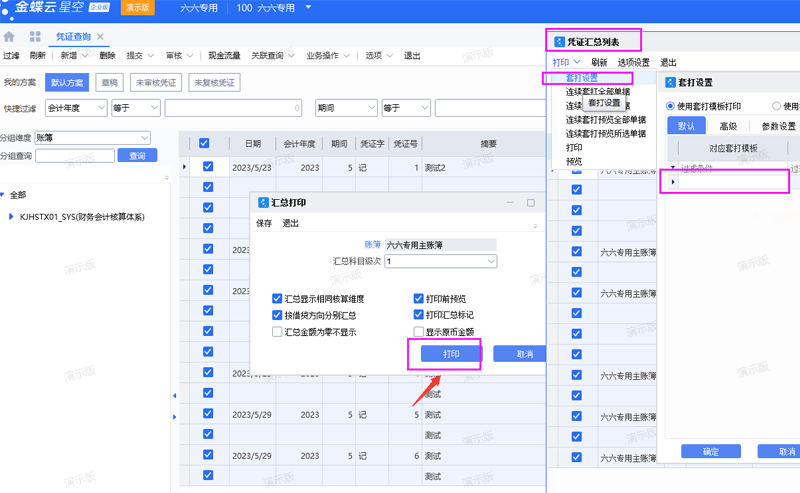Choose 预览 from the print menu
The height and width of the screenshot is (493, 800).
(574, 161)
